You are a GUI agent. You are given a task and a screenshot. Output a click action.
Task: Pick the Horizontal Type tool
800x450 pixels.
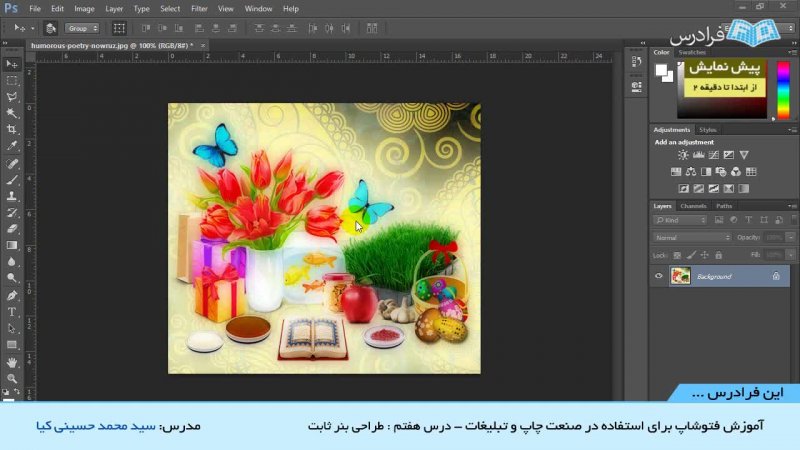(x=12, y=311)
